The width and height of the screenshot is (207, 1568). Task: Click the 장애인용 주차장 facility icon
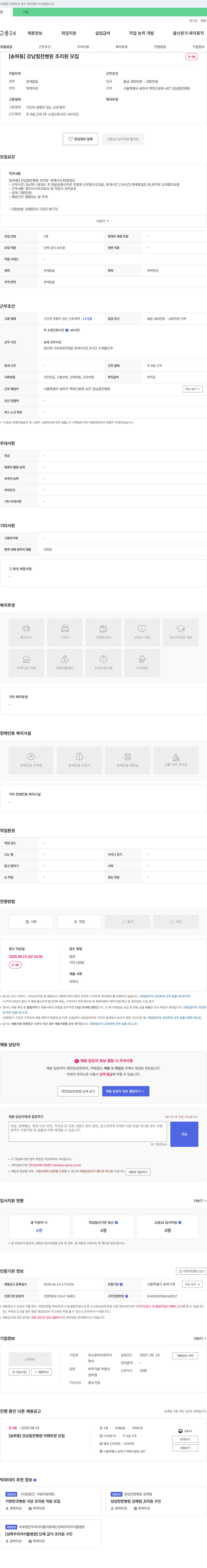tap(31, 760)
